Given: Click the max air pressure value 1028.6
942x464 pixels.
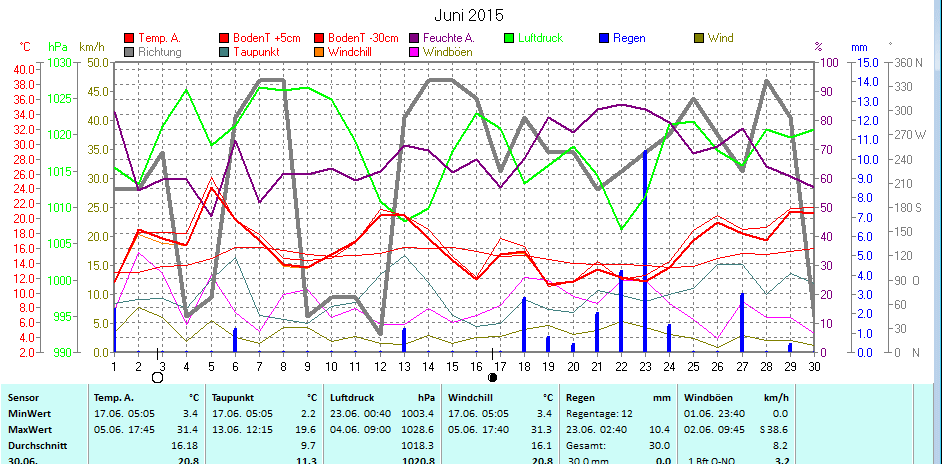Looking at the screenshot, I should coord(417,430).
